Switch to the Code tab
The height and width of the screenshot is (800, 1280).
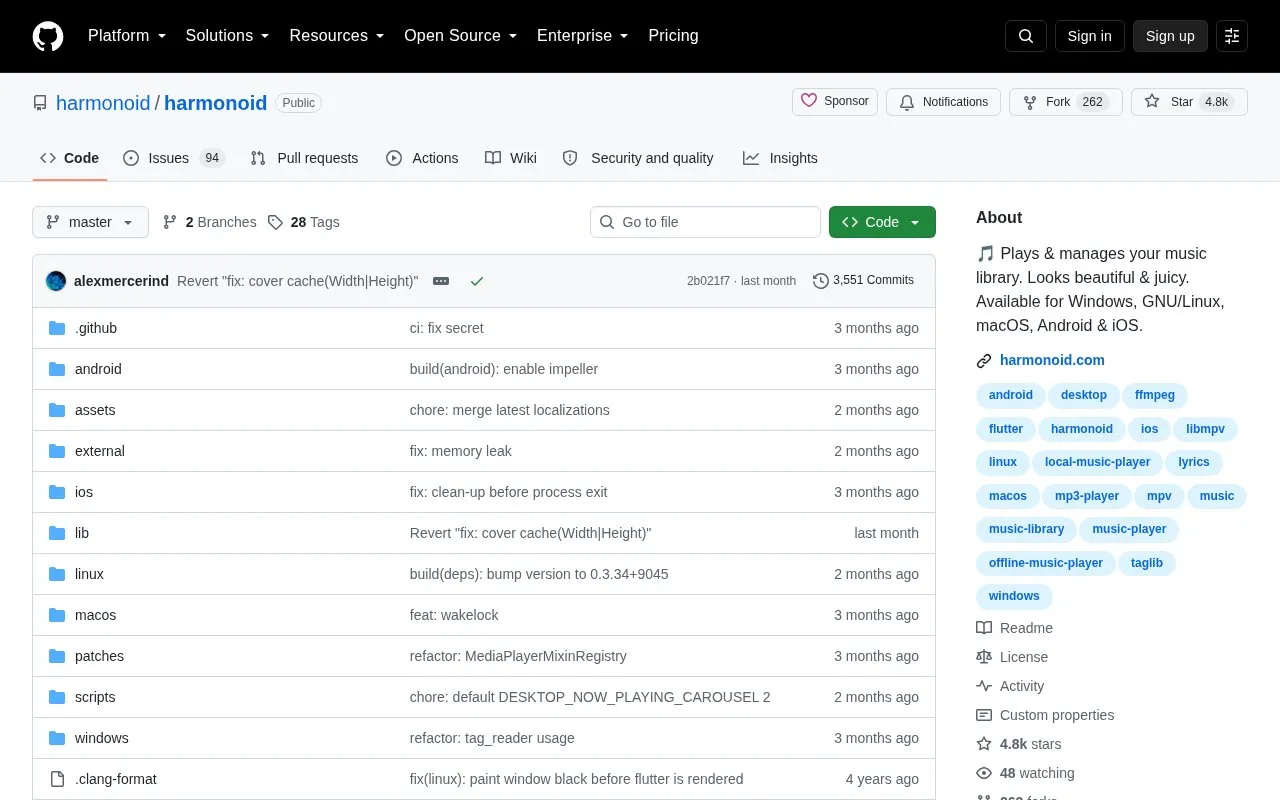coord(70,158)
